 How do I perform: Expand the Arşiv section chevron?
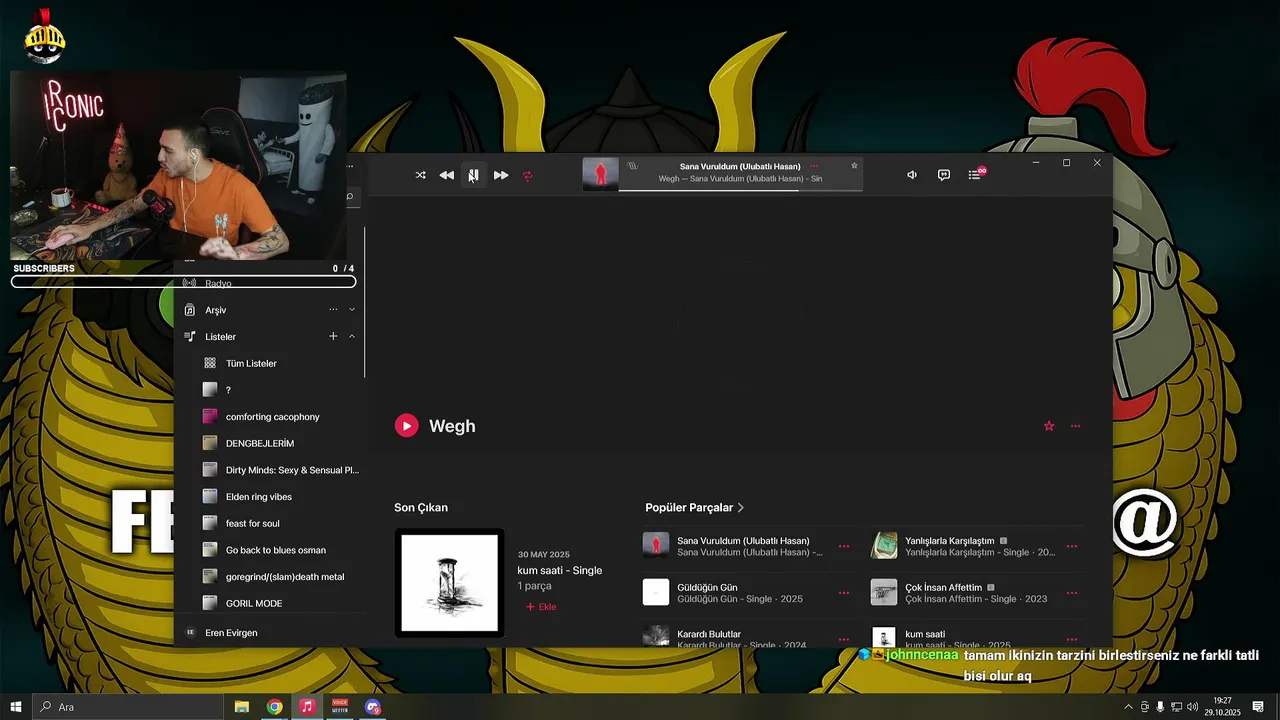(352, 310)
